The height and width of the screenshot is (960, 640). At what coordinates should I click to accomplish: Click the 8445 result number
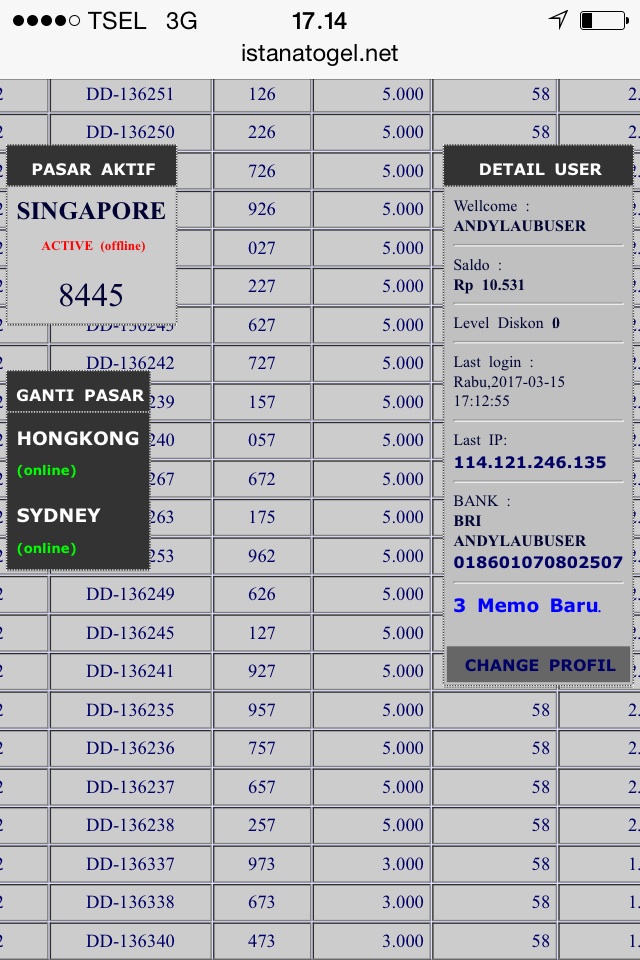[91, 295]
